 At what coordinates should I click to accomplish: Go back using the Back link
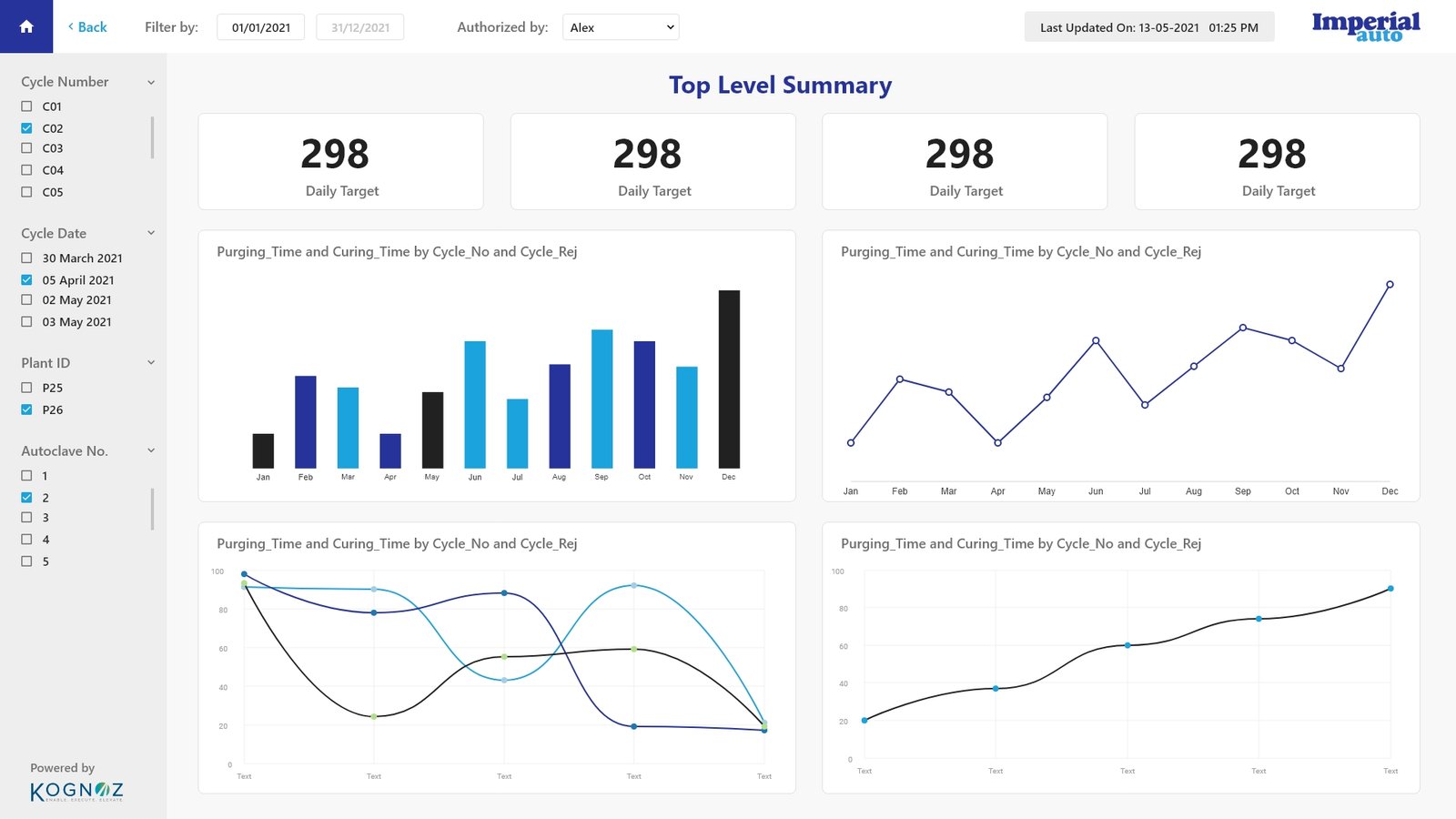click(87, 27)
